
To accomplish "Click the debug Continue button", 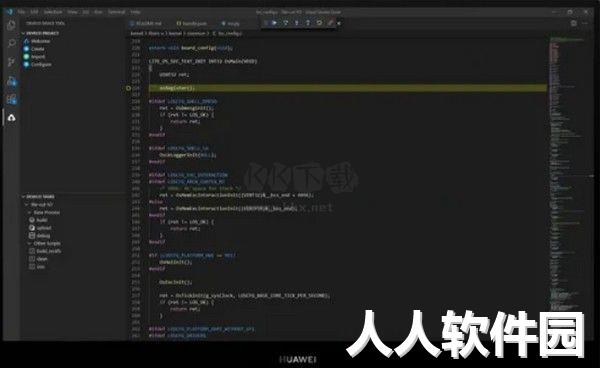I will pos(274,23).
